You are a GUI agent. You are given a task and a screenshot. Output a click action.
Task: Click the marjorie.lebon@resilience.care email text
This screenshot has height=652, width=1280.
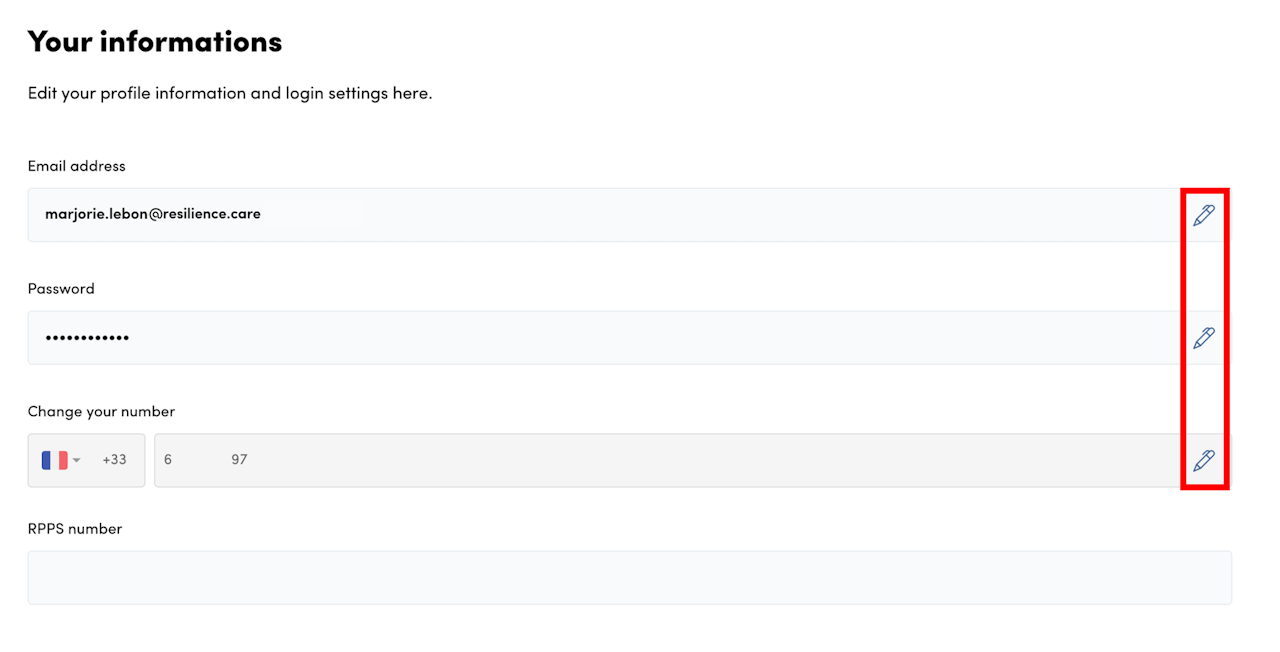[x=153, y=214]
